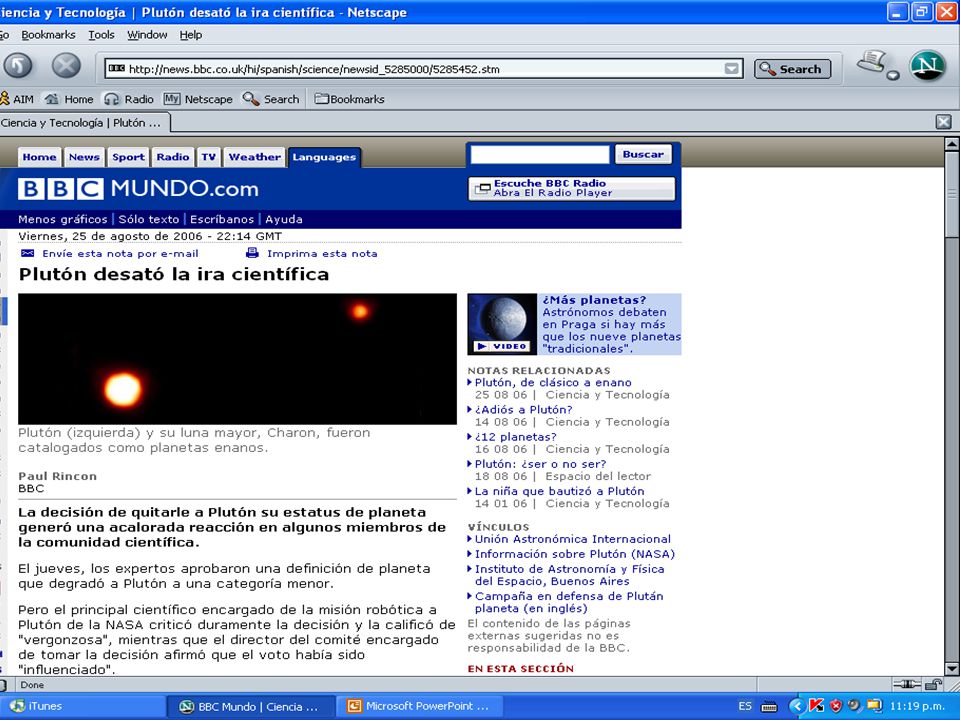Open AIM from the personal toolbar
The height and width of the screenshot is (720, 960).
(x=17, y=99)
